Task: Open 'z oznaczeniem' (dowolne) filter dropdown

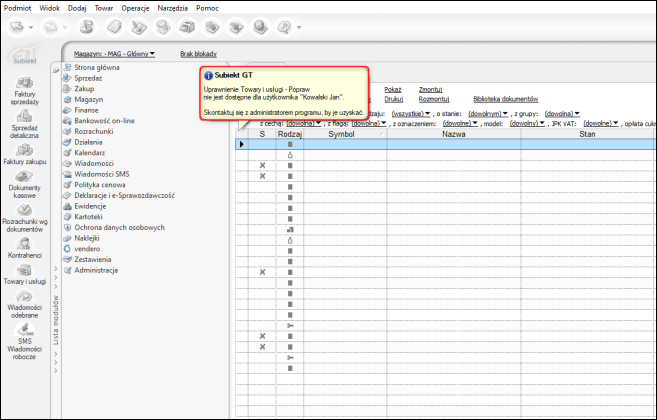Action: [x=460, y=123]
